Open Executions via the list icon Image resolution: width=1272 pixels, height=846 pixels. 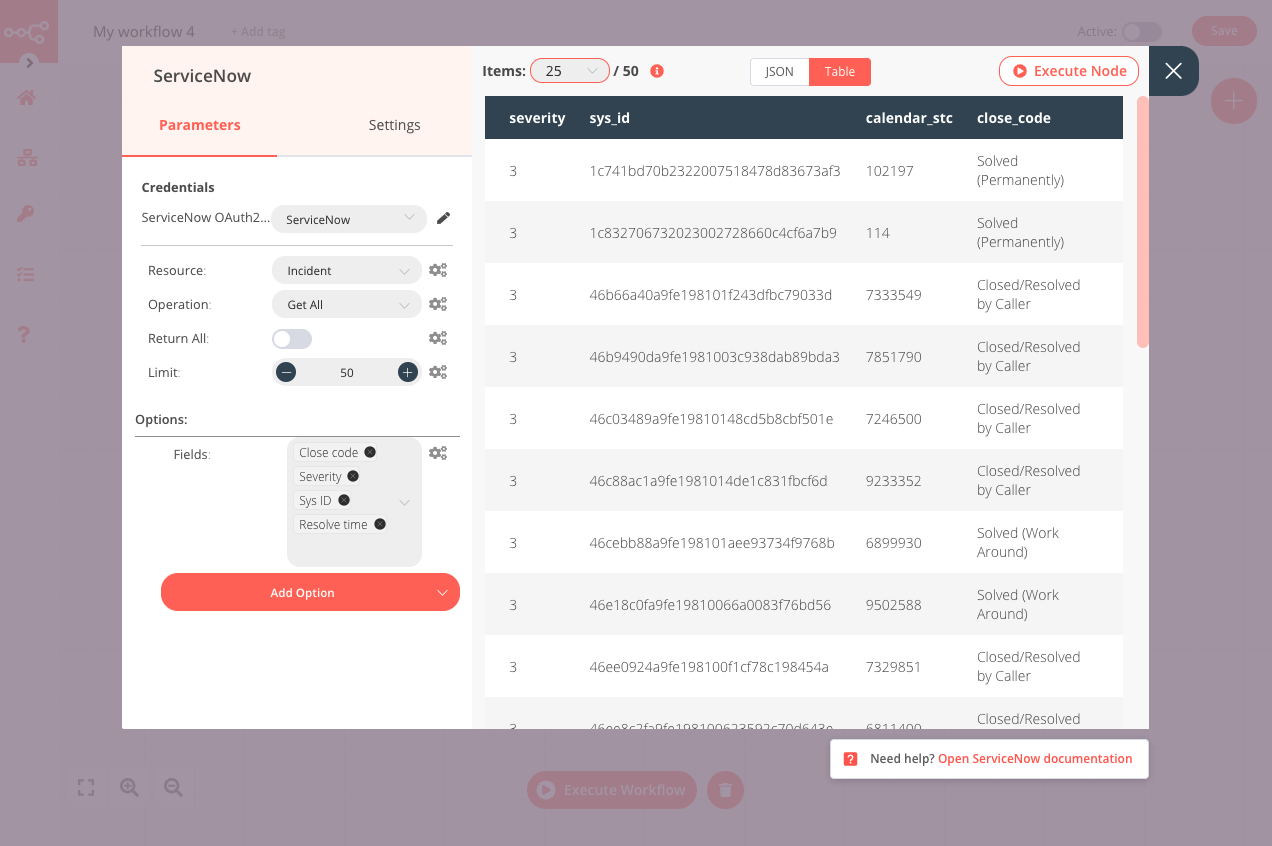25,274
